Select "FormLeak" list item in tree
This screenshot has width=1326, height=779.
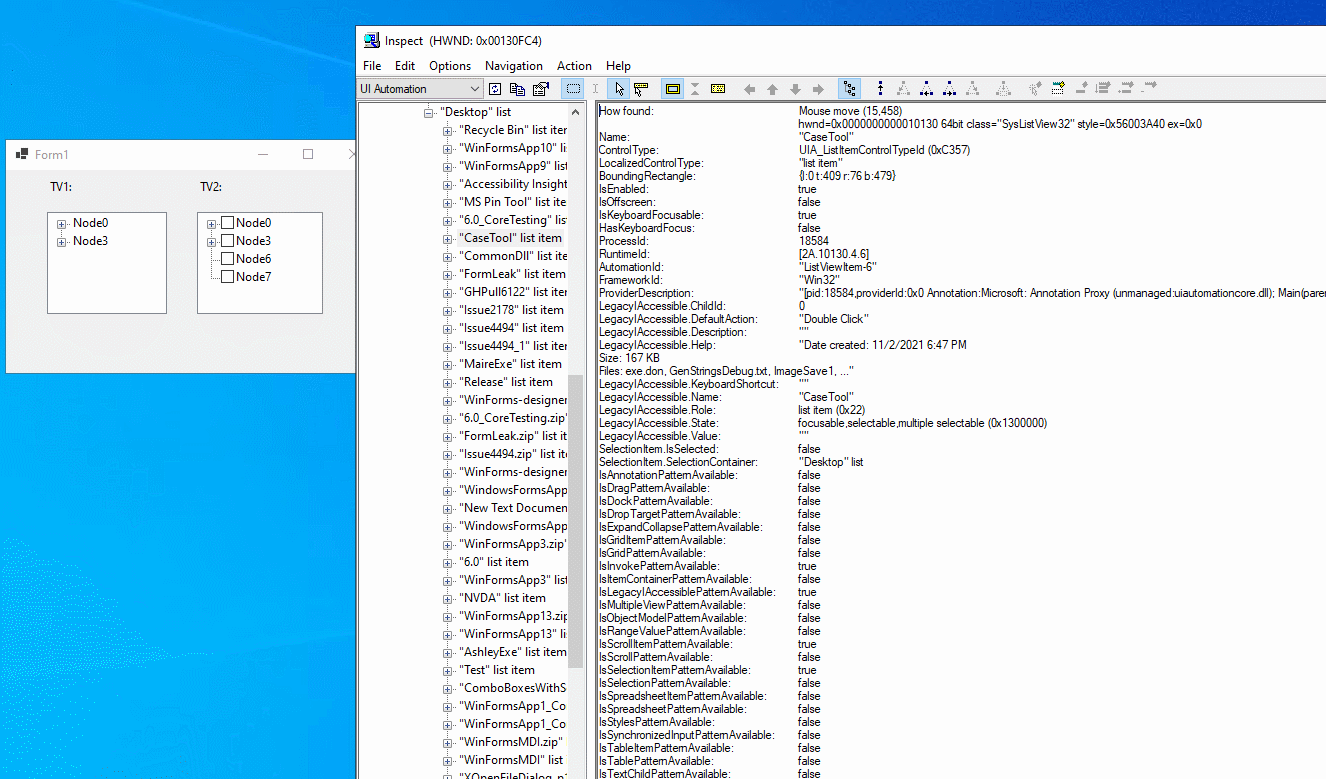click(x=512, y=274)
